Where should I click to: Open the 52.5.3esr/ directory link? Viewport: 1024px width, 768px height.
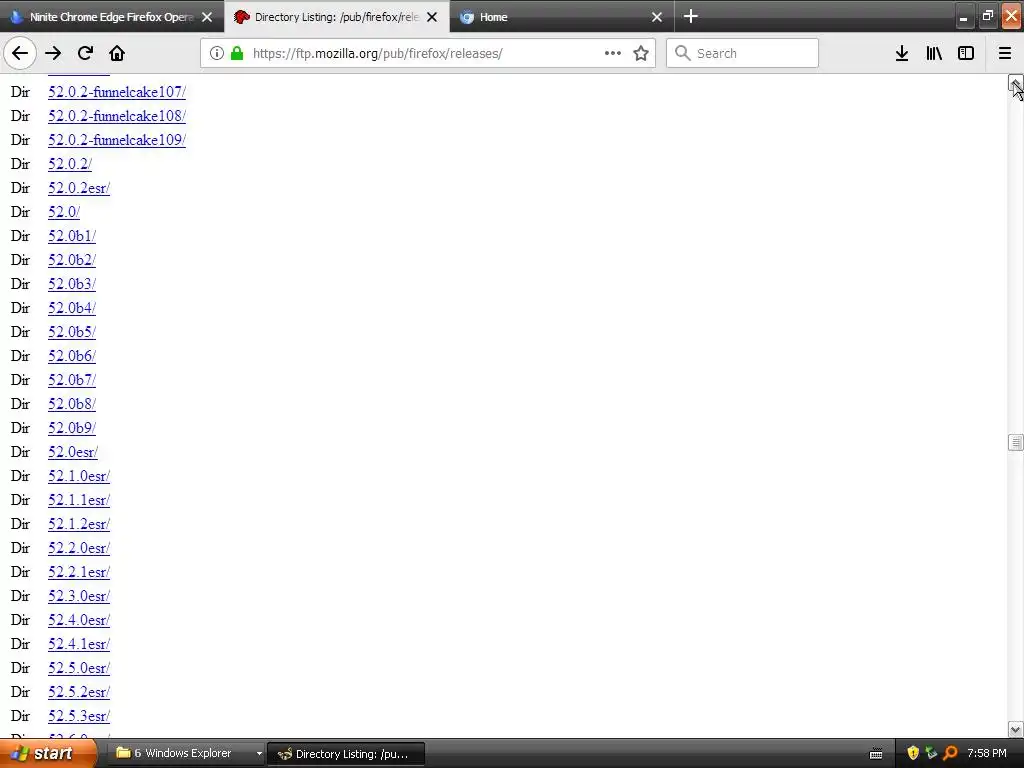point(79,716)
